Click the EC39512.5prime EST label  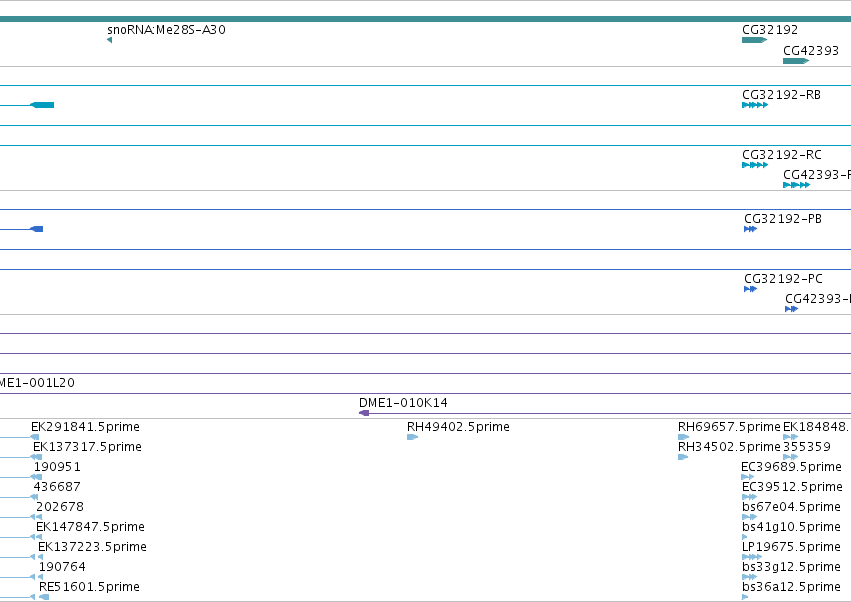pos(792,487)
